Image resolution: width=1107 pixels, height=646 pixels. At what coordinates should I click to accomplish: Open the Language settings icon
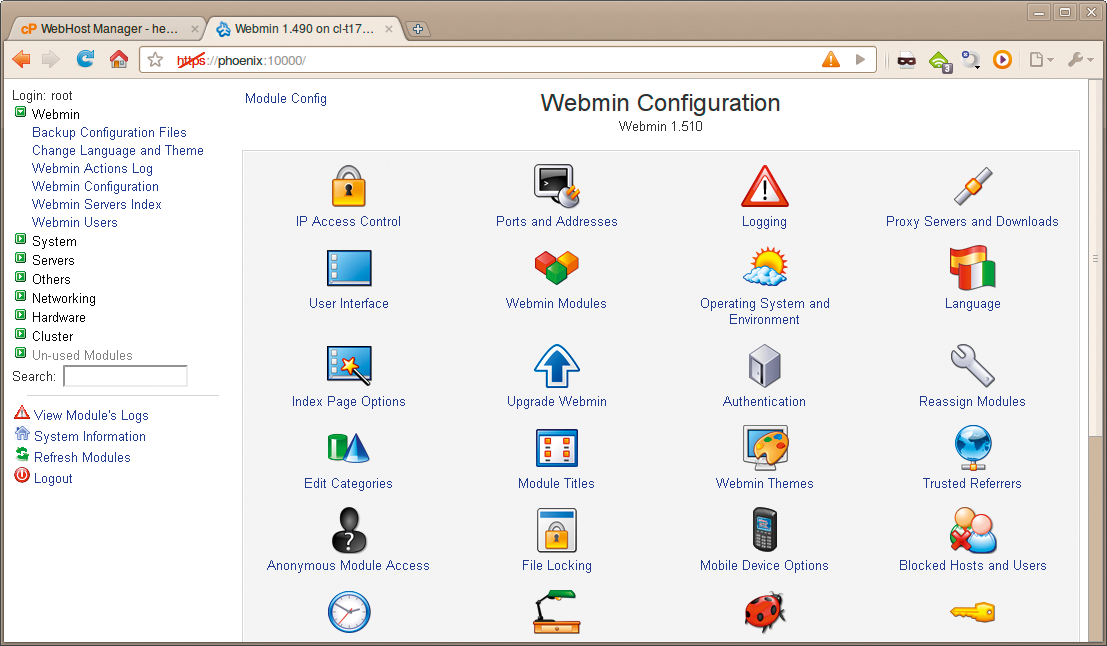(971, 277)
